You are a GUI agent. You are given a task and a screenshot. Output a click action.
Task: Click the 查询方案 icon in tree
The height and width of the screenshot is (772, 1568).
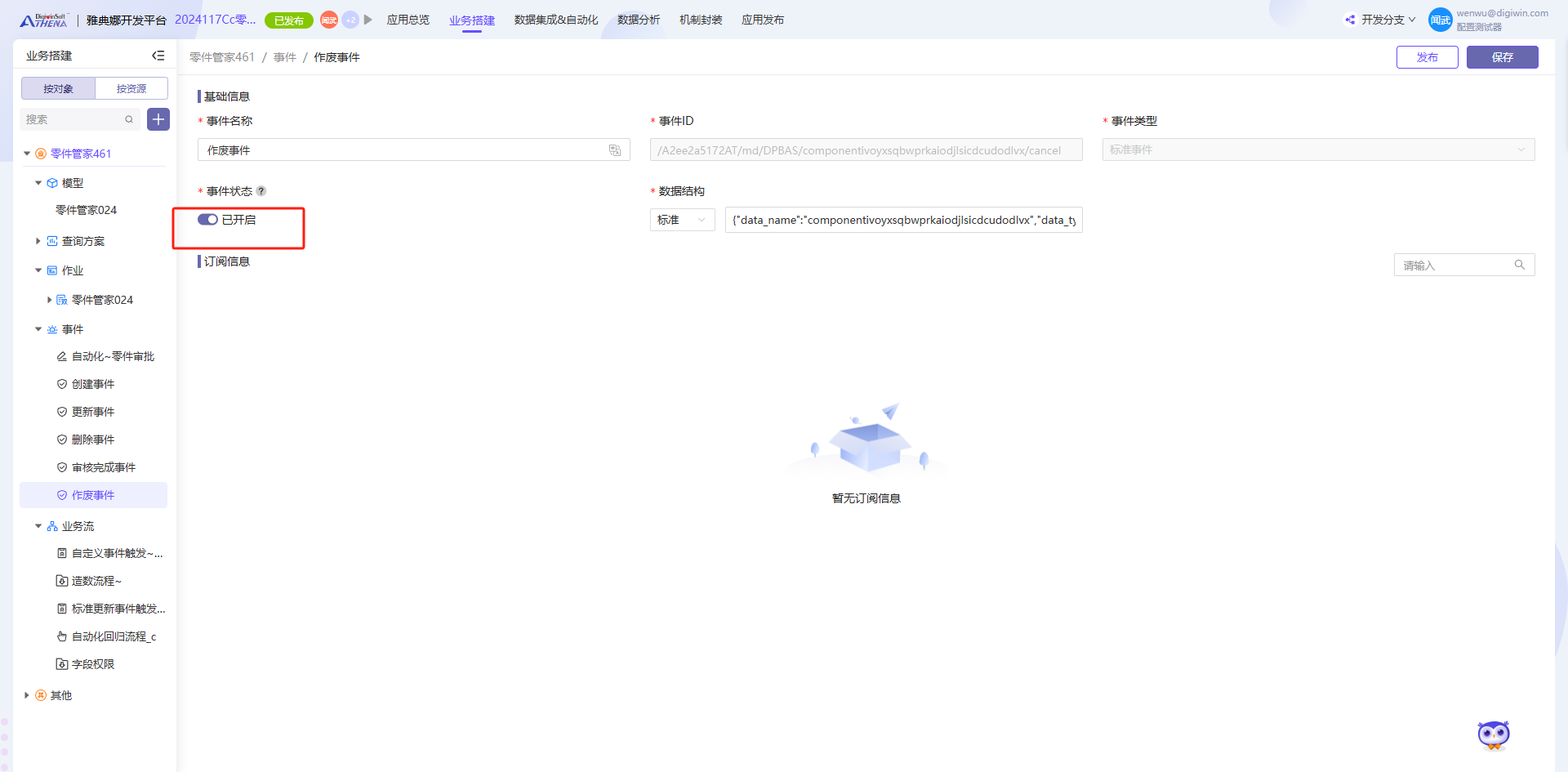pyautogui.click(x=52, y=241)
